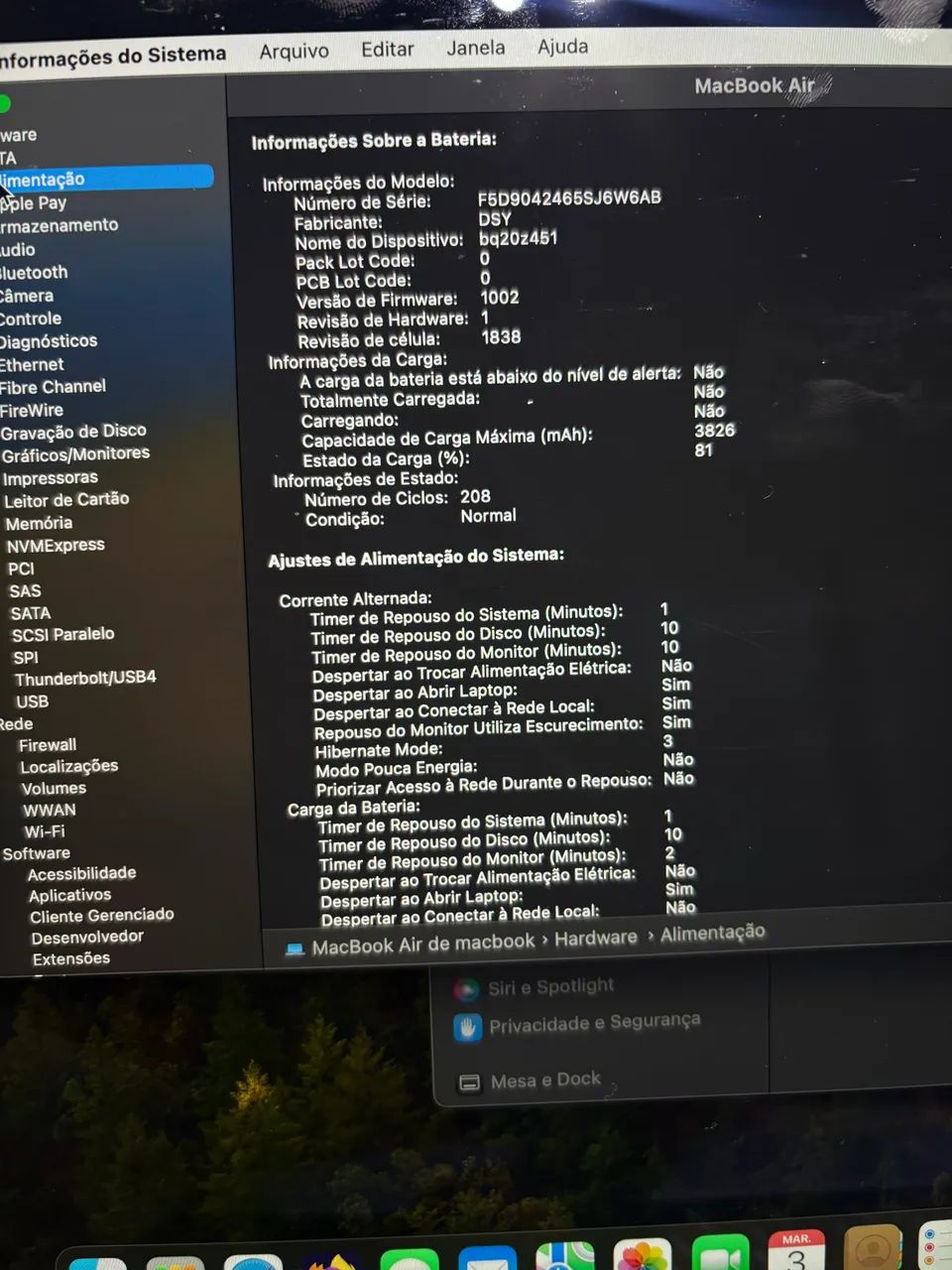Click device name value 'bq20z451'
This screenshot has height=1270, width=952.
pyautogui.click(x=518, y=238)
